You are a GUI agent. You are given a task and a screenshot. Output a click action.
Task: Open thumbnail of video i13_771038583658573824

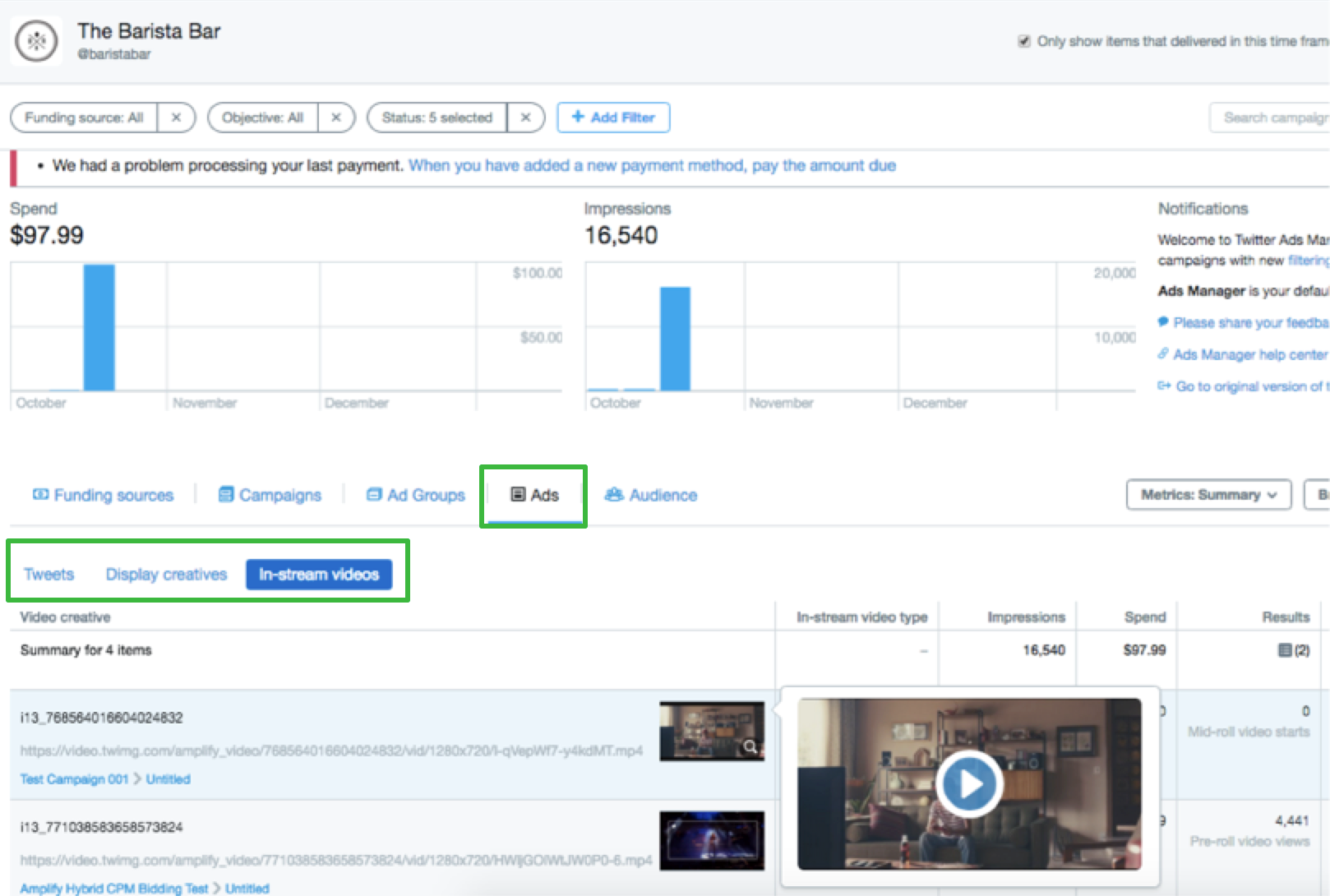coord(712,841)
